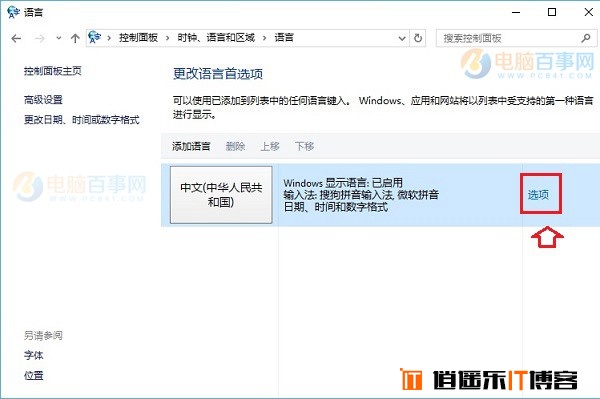Select 控制面板 in the breadcrumb

[138, 37]
